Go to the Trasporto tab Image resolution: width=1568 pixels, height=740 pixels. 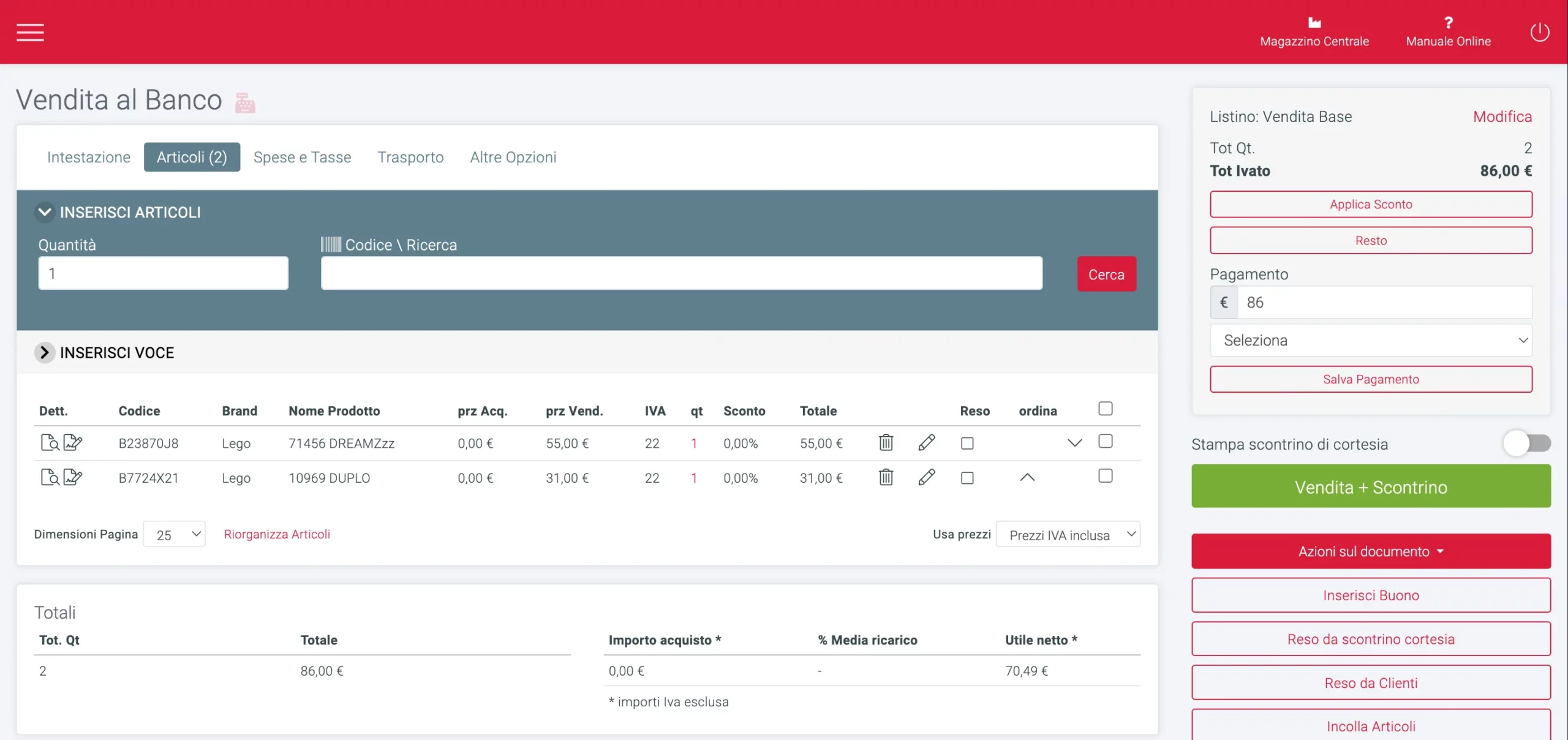coord(410,157)
